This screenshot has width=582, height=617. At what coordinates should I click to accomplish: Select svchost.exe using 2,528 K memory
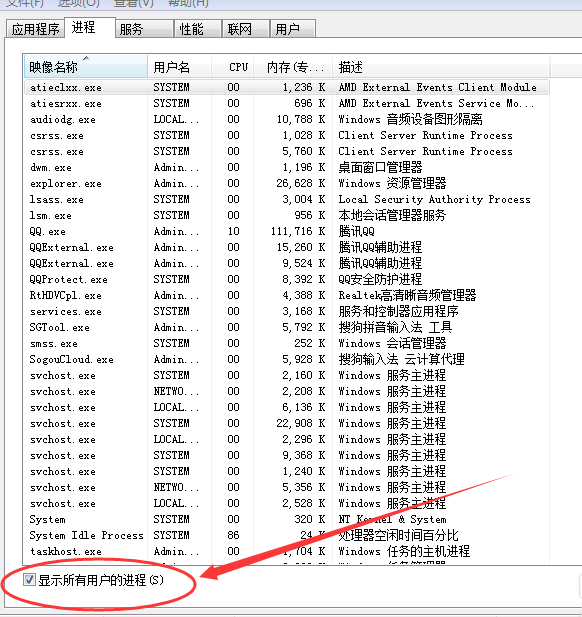[287, 503]
